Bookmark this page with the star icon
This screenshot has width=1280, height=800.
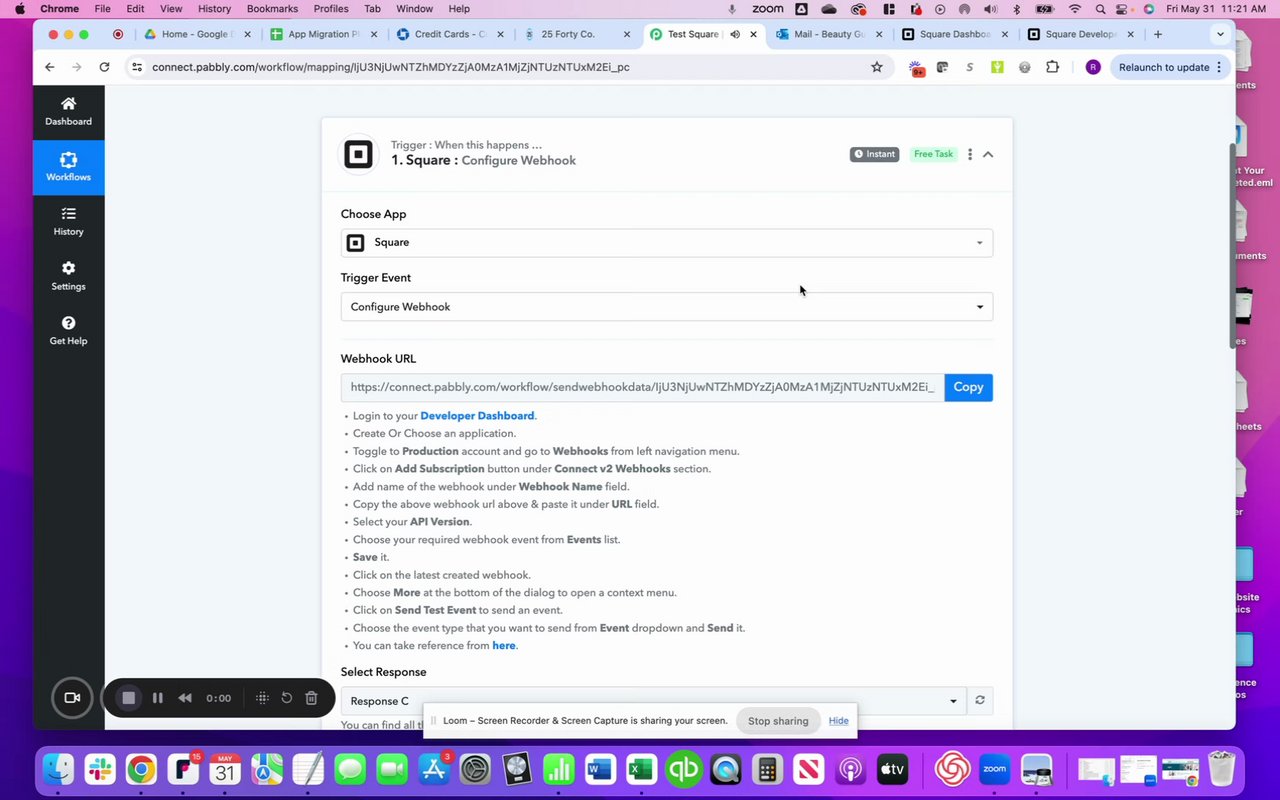[x=877, y=67]
